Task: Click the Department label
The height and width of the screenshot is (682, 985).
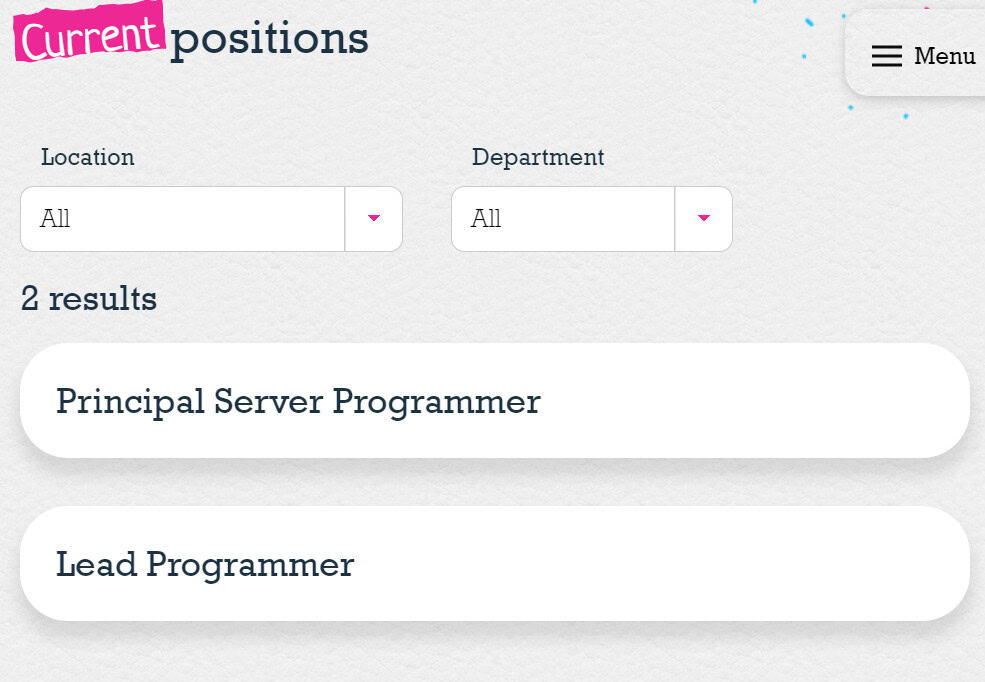Action: click(x=538, y=158)
